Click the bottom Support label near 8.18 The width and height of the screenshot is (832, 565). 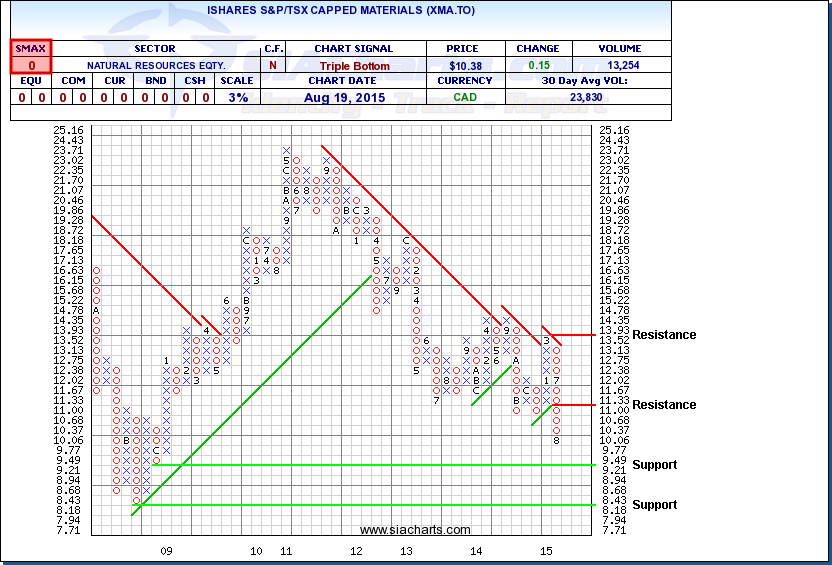(655, 505)
